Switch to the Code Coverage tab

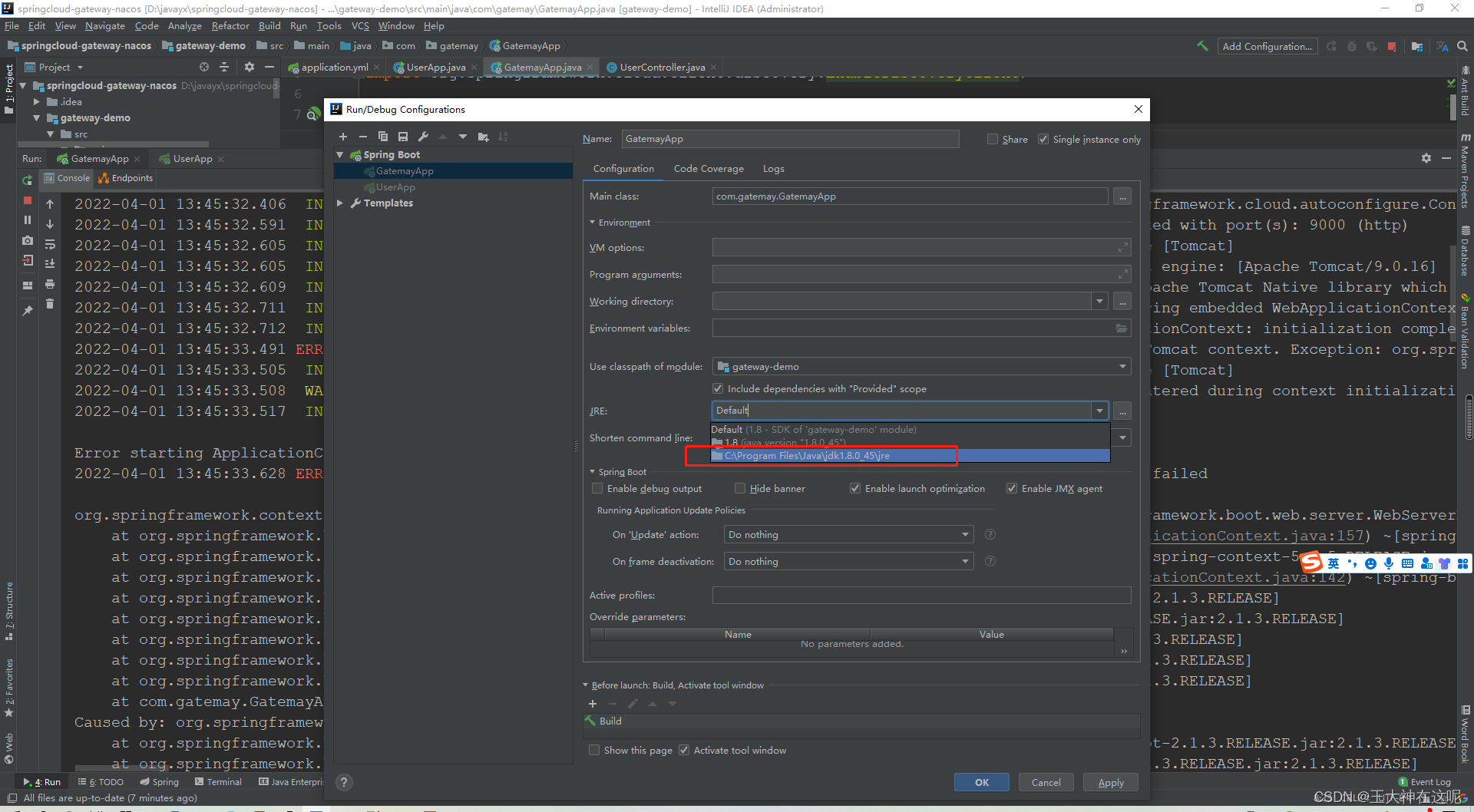pos(709,169)
